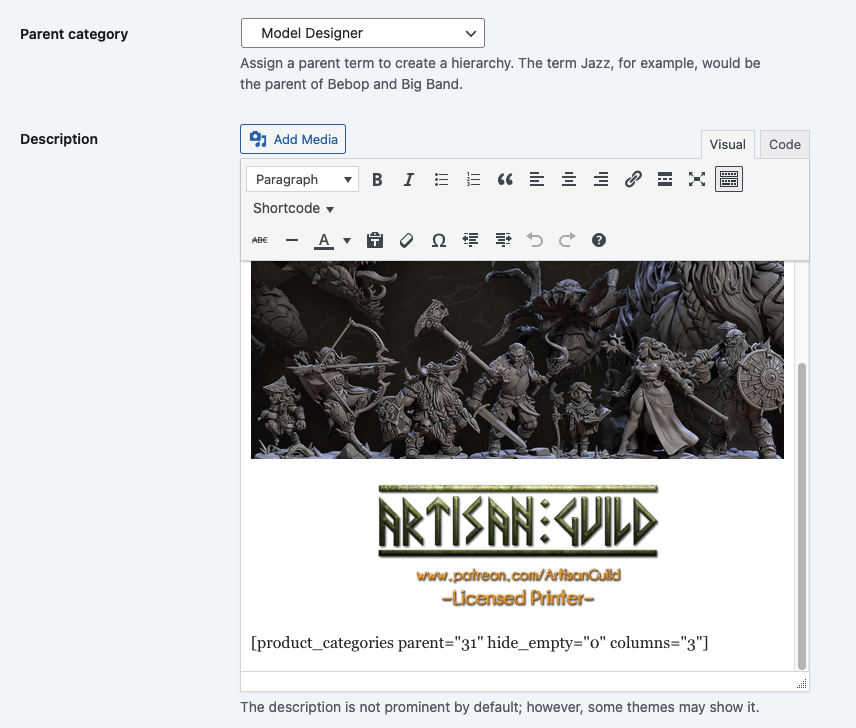Toggle paste as text
This screenshot has height=728, width=856.
click(x=374, y=240)
